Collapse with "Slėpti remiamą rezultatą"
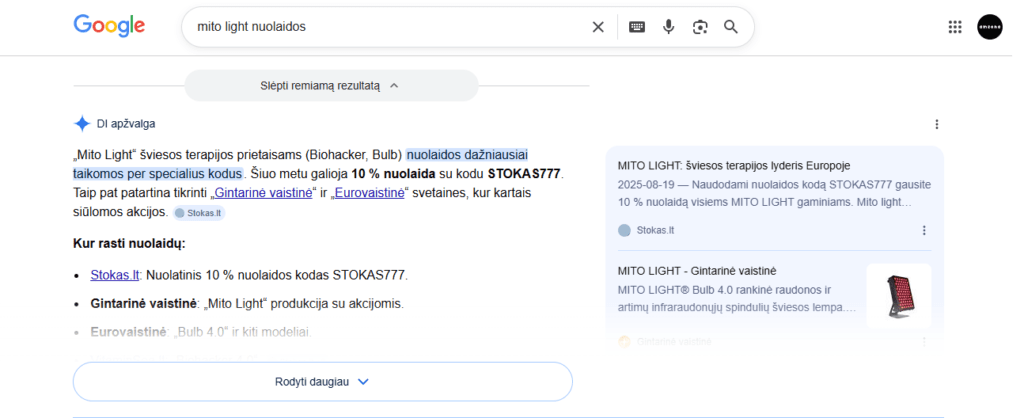 click(331, 86)
